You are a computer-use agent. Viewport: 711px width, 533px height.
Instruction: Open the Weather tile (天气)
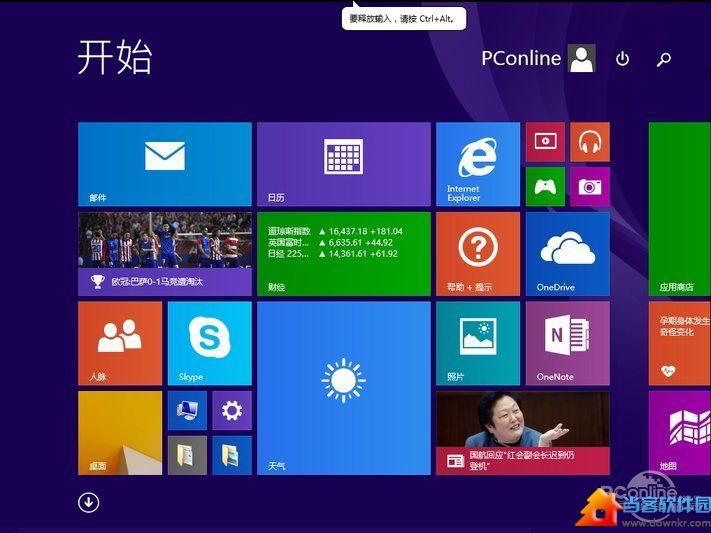tap(344, 388)
